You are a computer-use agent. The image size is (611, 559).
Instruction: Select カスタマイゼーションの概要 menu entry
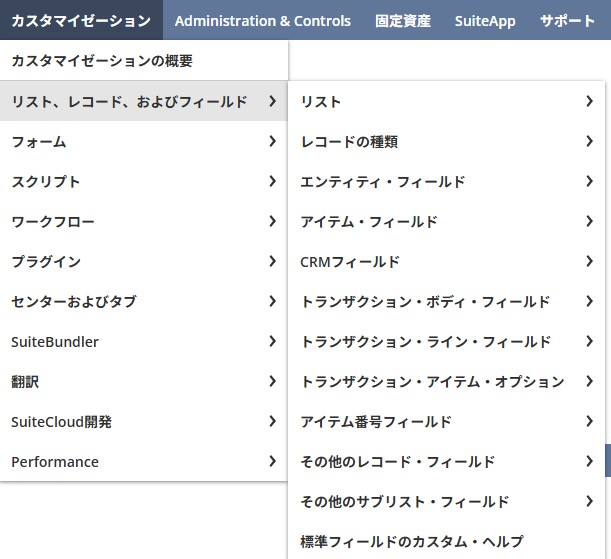click(x=102, y=61)
